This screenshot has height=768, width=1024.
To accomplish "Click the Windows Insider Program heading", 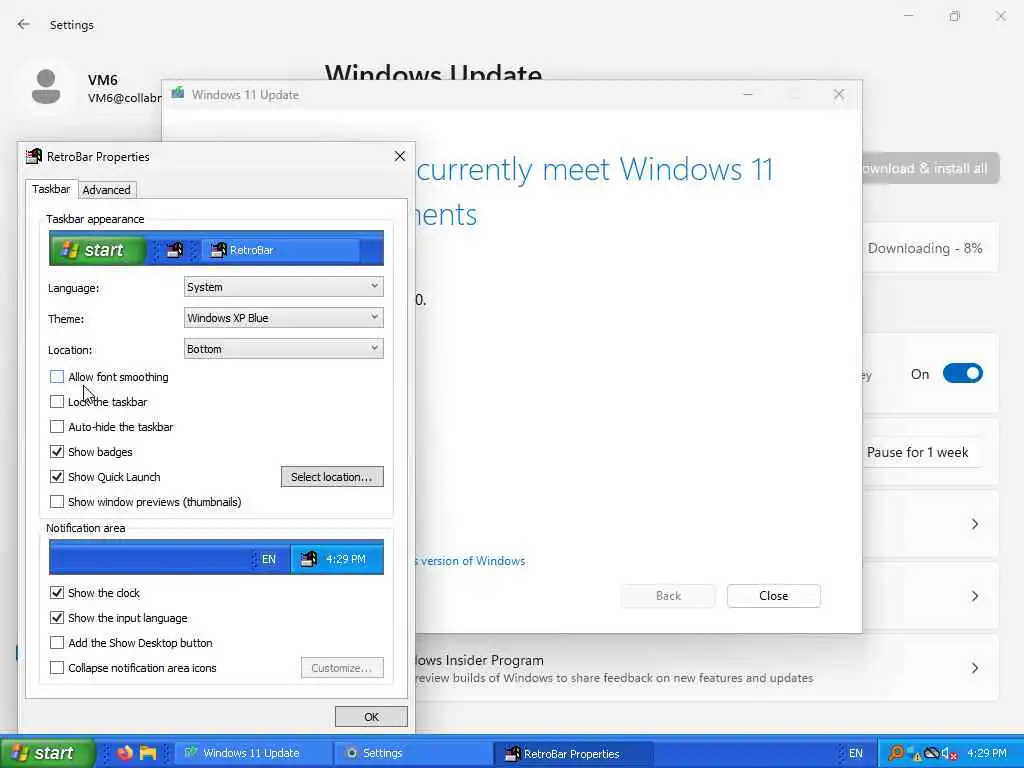I will tap(479, 660).
